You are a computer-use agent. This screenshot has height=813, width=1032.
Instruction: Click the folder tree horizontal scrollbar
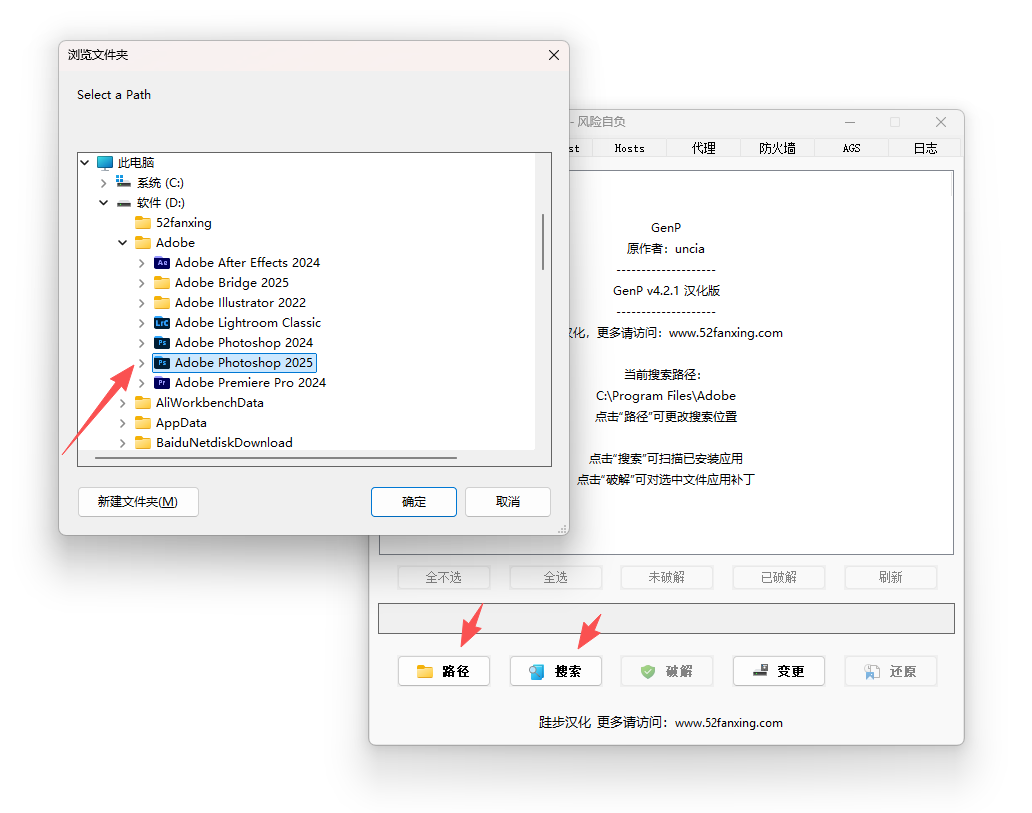[276, 458]
